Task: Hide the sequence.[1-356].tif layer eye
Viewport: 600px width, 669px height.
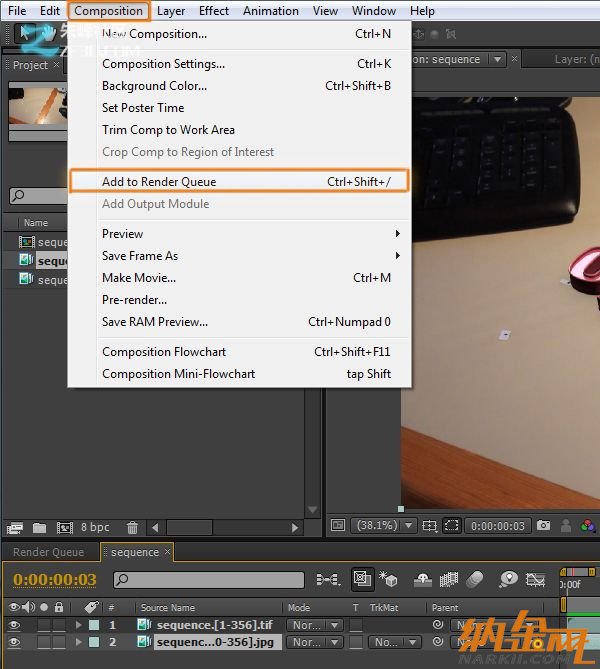Action: [x=14, y=625]
